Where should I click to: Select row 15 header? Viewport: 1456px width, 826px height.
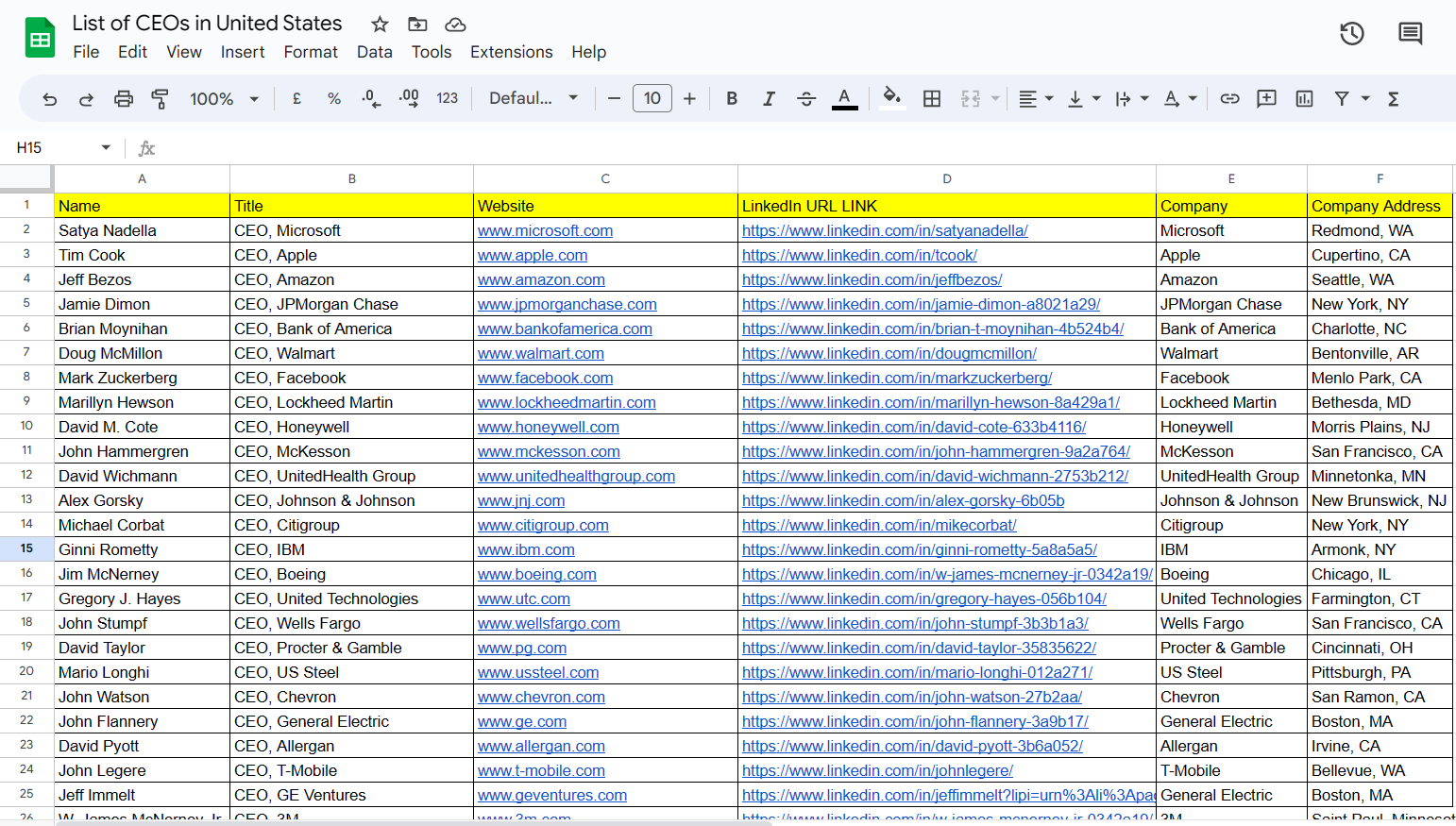click(26, 548)
